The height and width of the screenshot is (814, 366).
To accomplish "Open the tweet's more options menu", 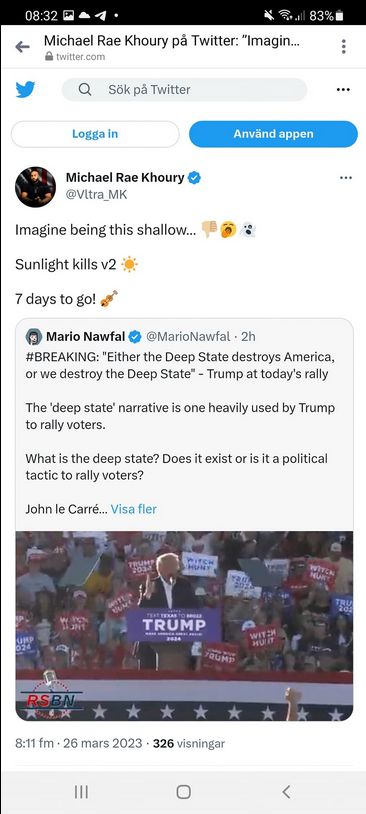I will 346,178.
